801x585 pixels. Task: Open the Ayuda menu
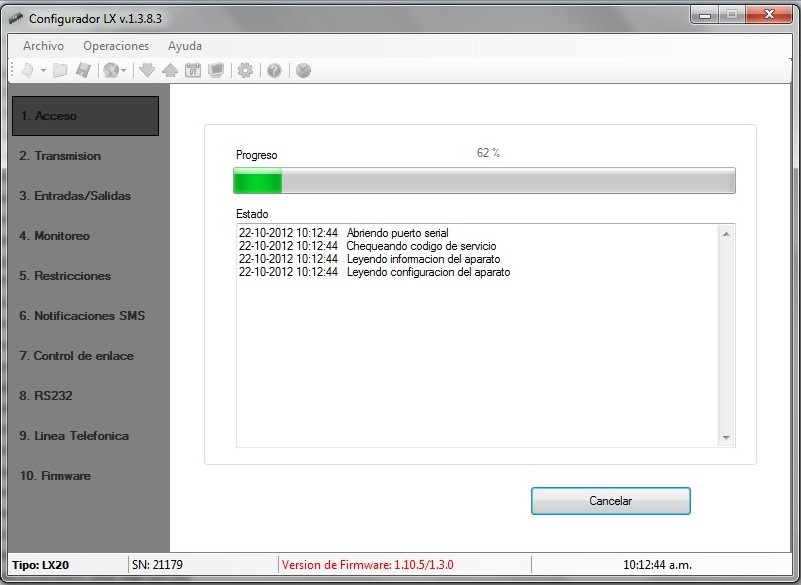(x=185, y=46)
